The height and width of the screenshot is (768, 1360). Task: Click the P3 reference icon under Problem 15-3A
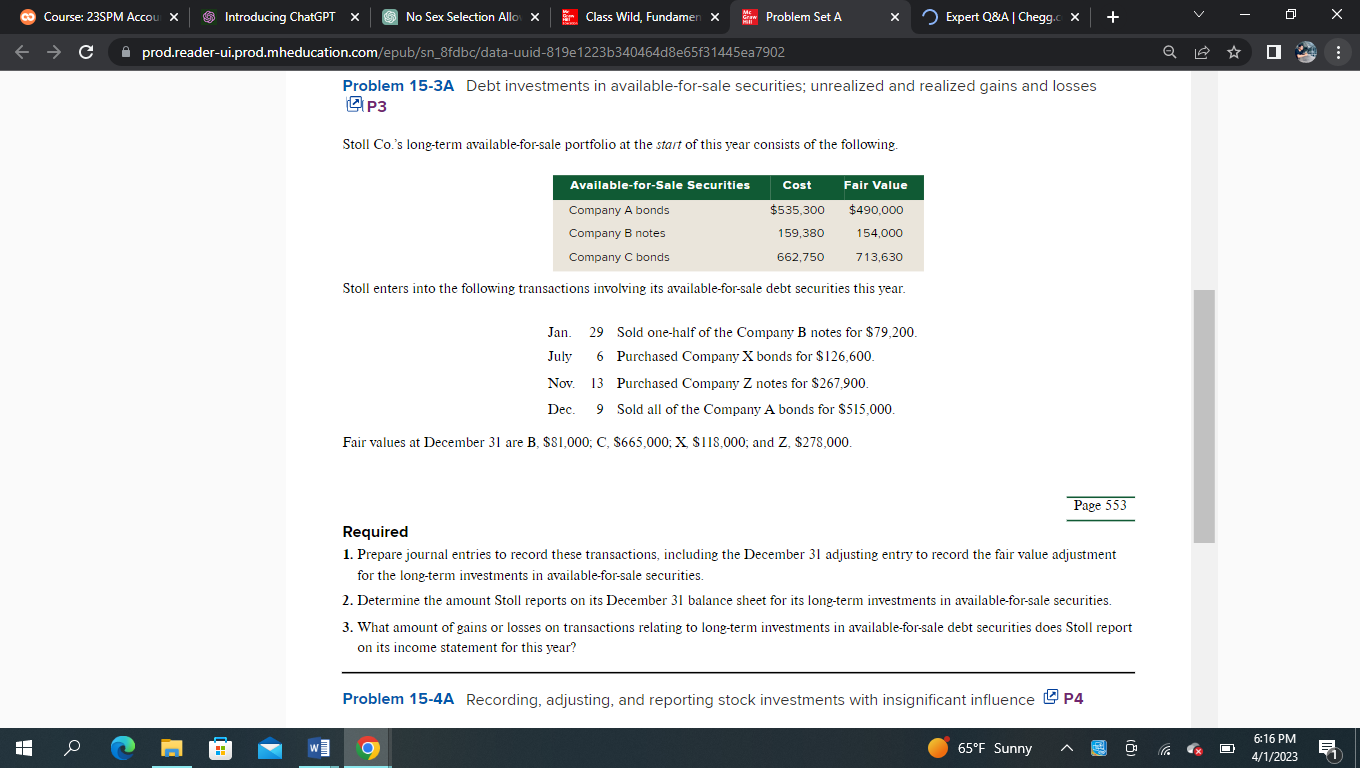(x=354, y=103)
